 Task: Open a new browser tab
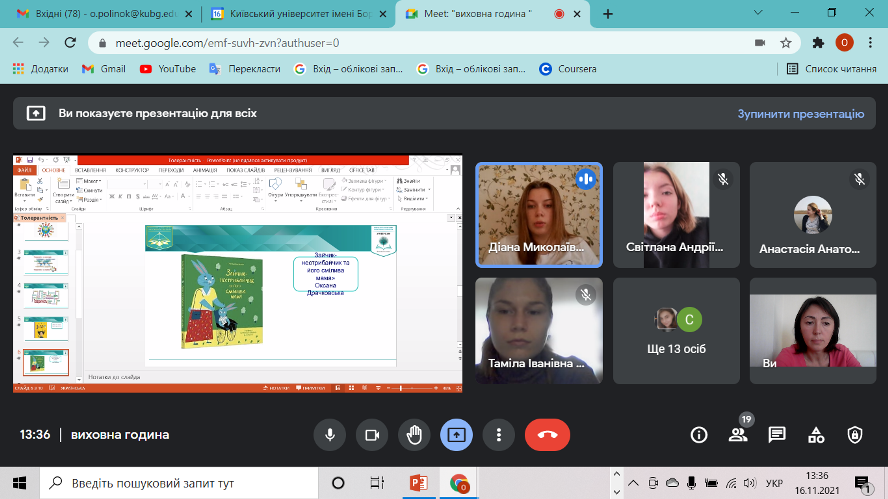tap(608, 14)
